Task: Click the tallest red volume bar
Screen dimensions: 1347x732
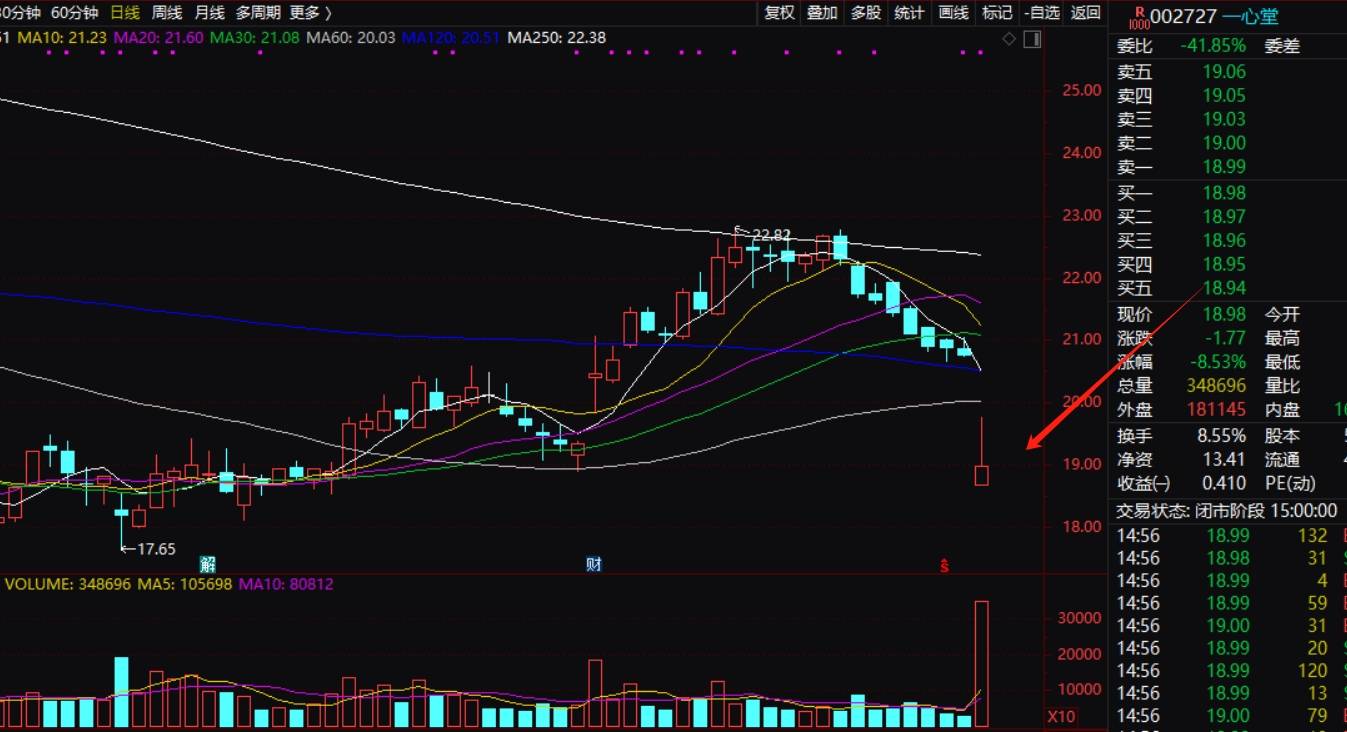Action: (x=982, y=663)
